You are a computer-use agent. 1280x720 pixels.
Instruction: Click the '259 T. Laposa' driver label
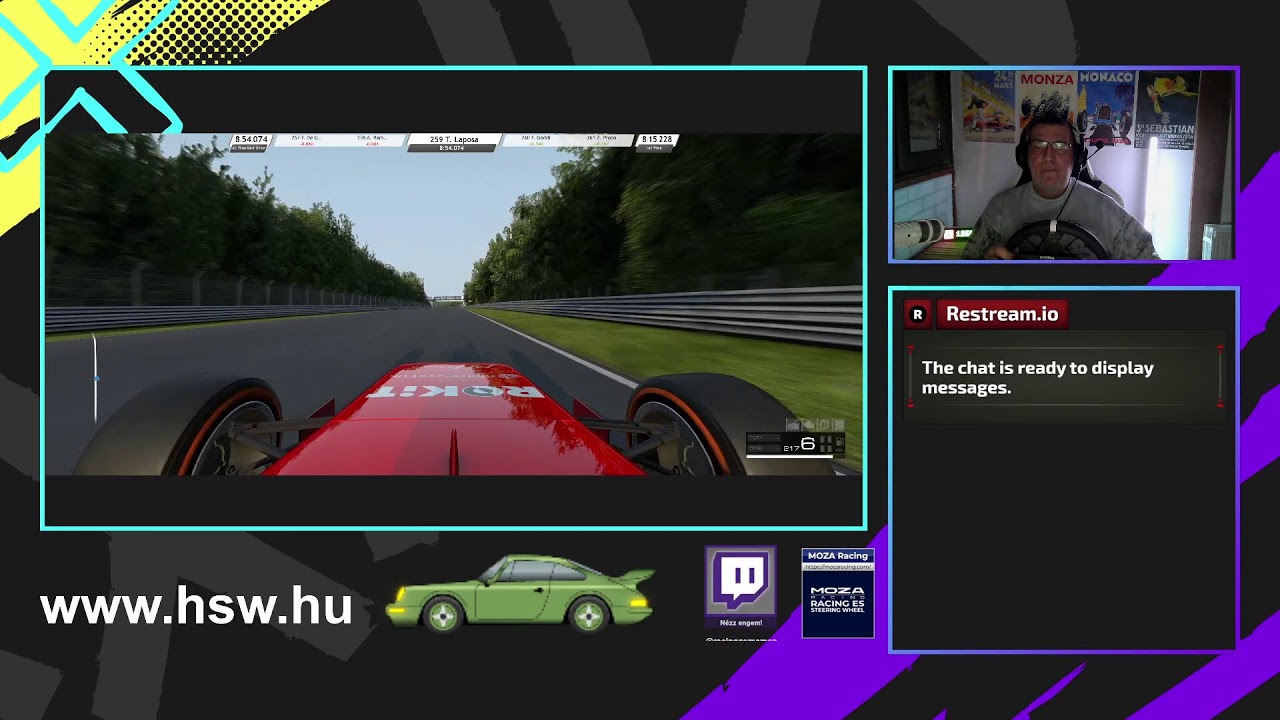(454, 139)
